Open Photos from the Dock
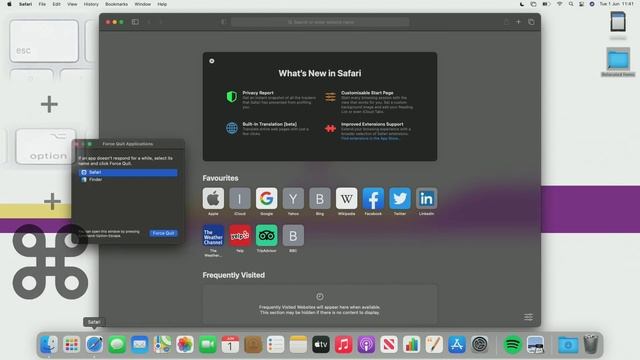Screen dimensions: 640x360 coord(185,344)
